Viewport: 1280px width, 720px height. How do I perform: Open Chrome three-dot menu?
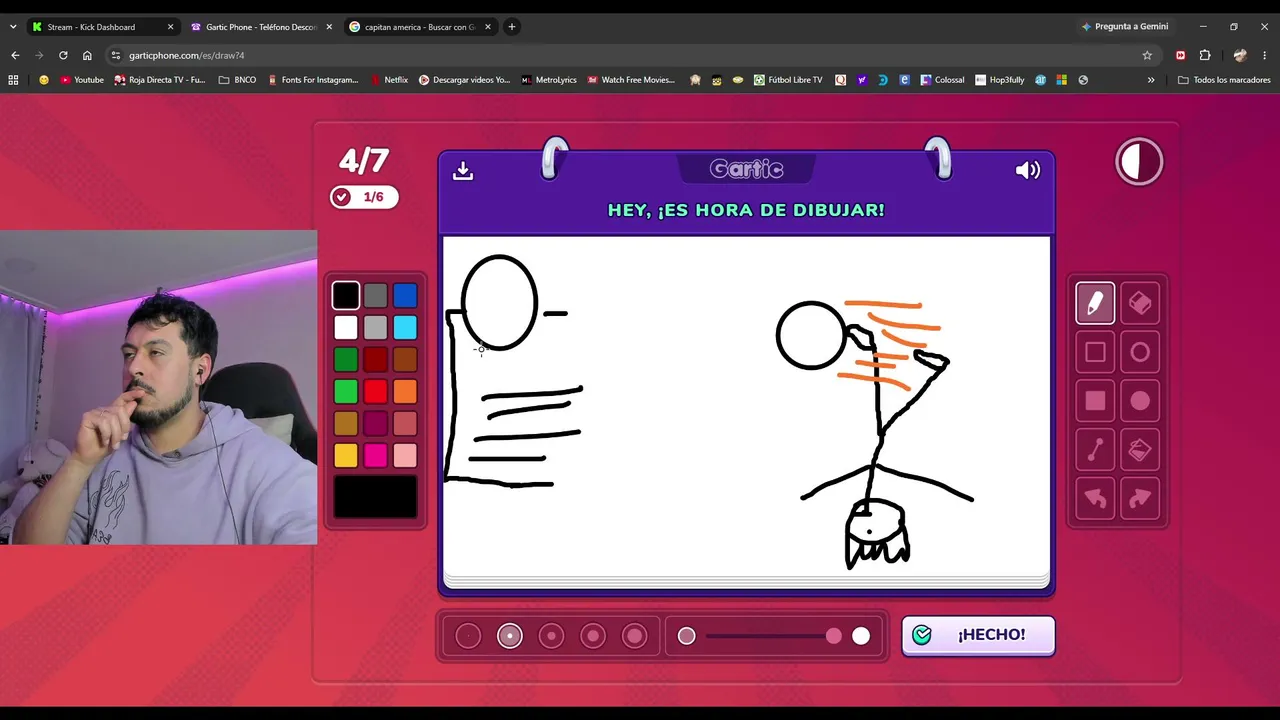pos(1265,55)
